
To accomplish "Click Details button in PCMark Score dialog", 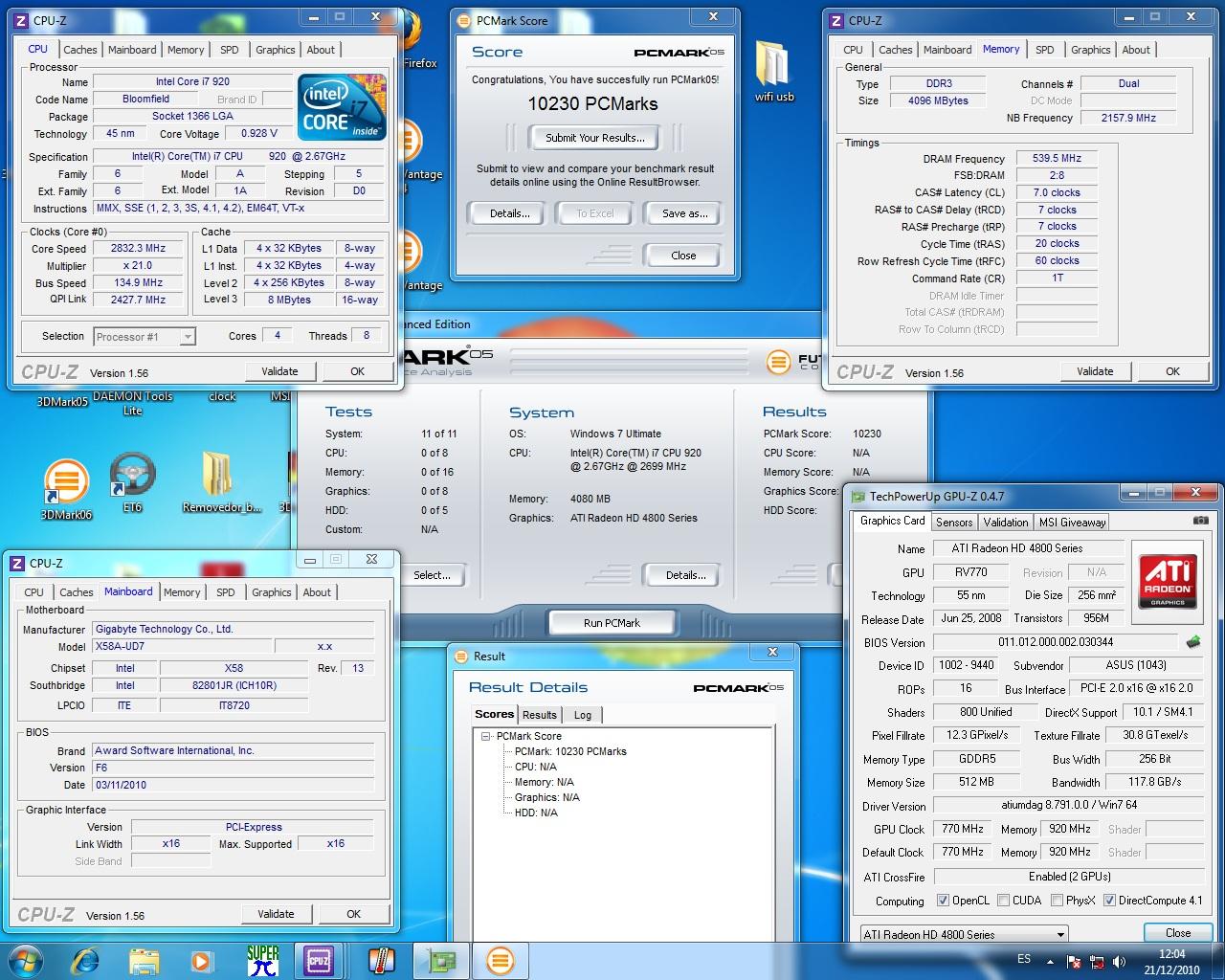I will click(x=509, y=213).
